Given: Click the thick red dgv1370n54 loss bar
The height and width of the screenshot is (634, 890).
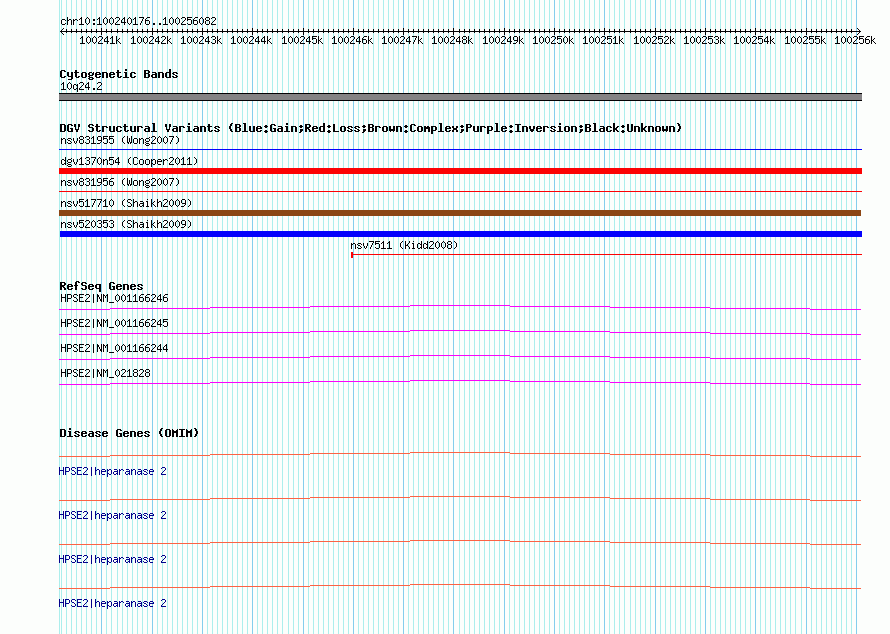Looking at the screenshot, I should point(460,171).
